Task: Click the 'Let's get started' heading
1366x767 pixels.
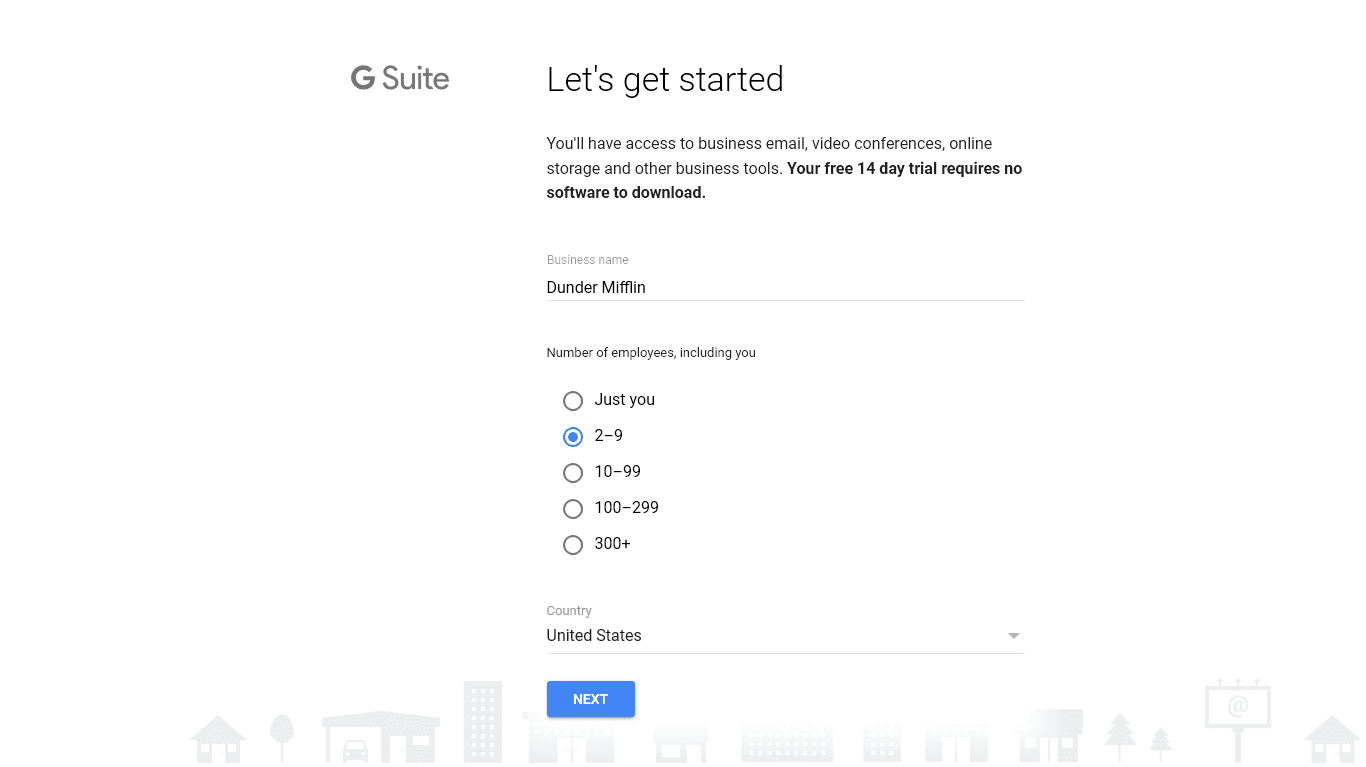Action: tap(665, 79)
